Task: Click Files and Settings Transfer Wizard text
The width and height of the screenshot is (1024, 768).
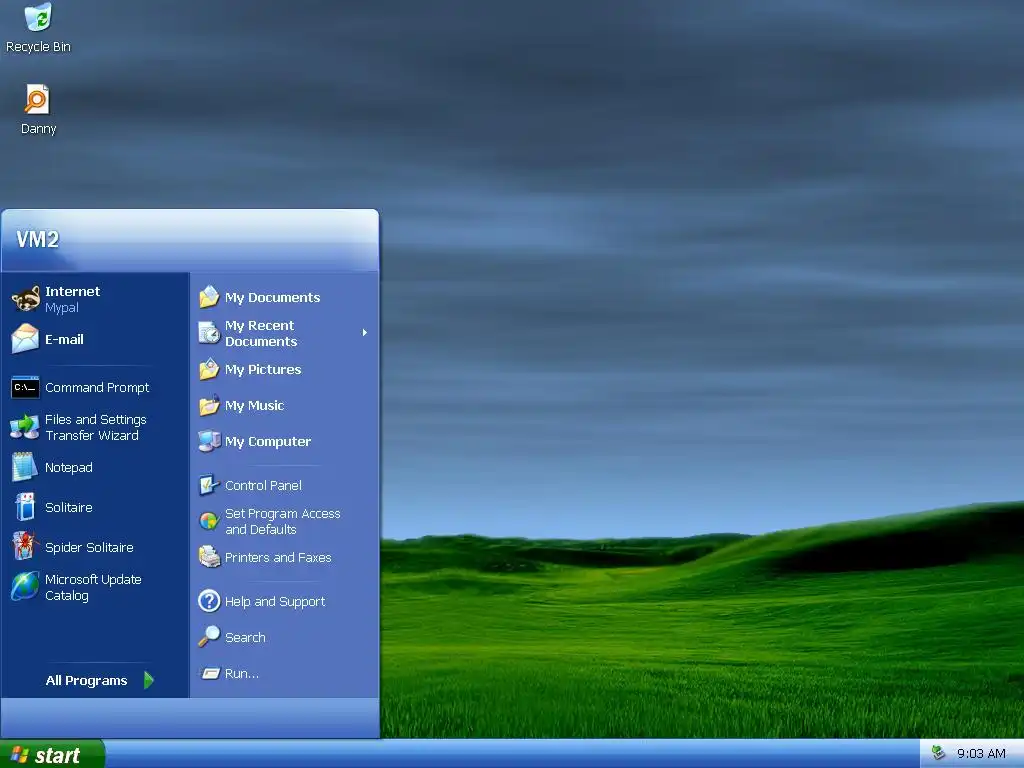Action: (95, 428)
